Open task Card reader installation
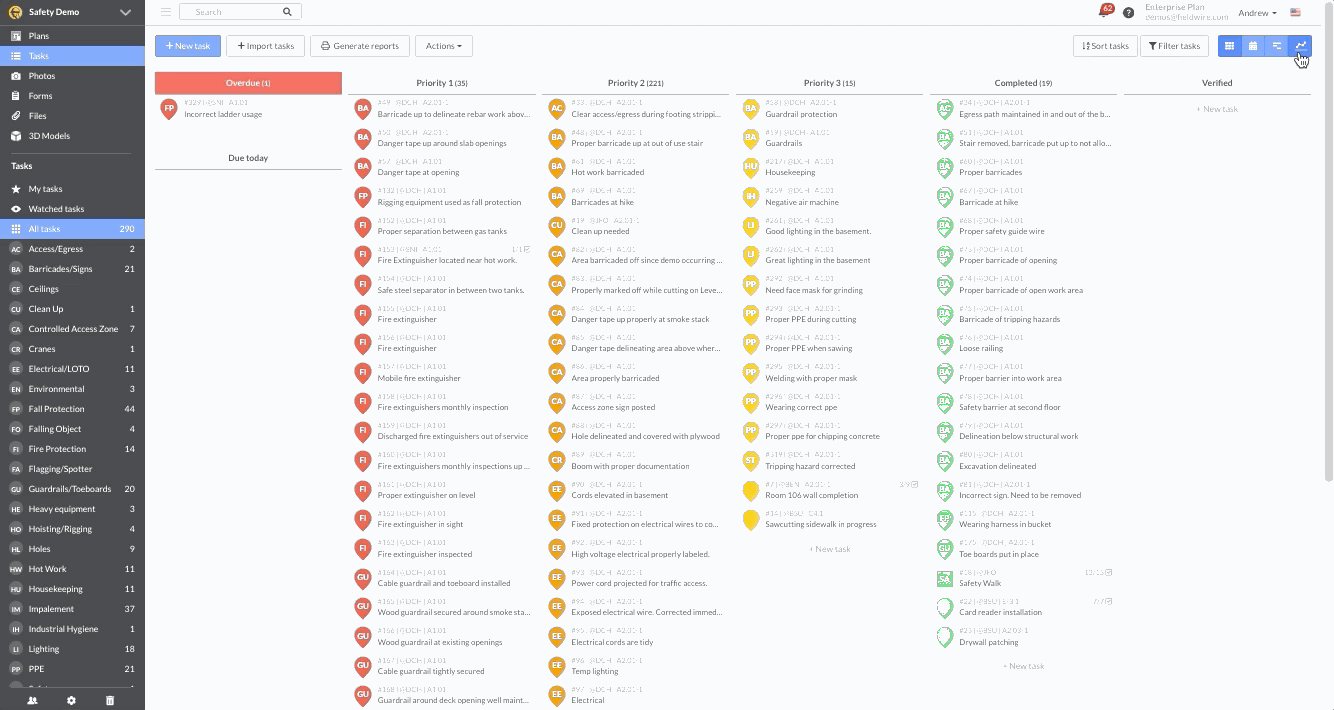The width and height of the screenshot is (1334, 710). pyautogui.click(x=1000, y=612)
